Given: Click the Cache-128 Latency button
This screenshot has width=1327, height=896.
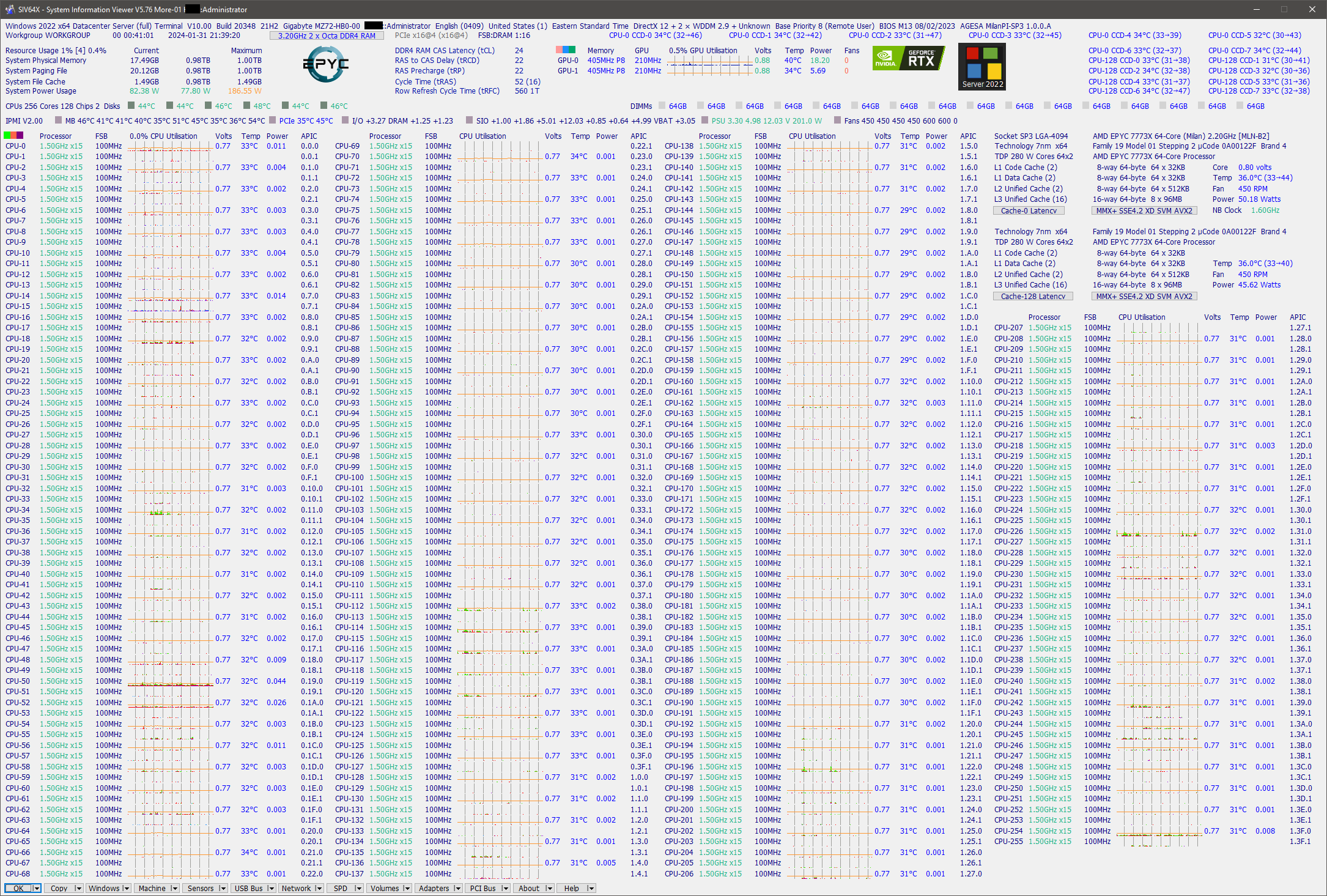Looking at the screenshot, I should pyautogui.click(x=1032, y=296).
